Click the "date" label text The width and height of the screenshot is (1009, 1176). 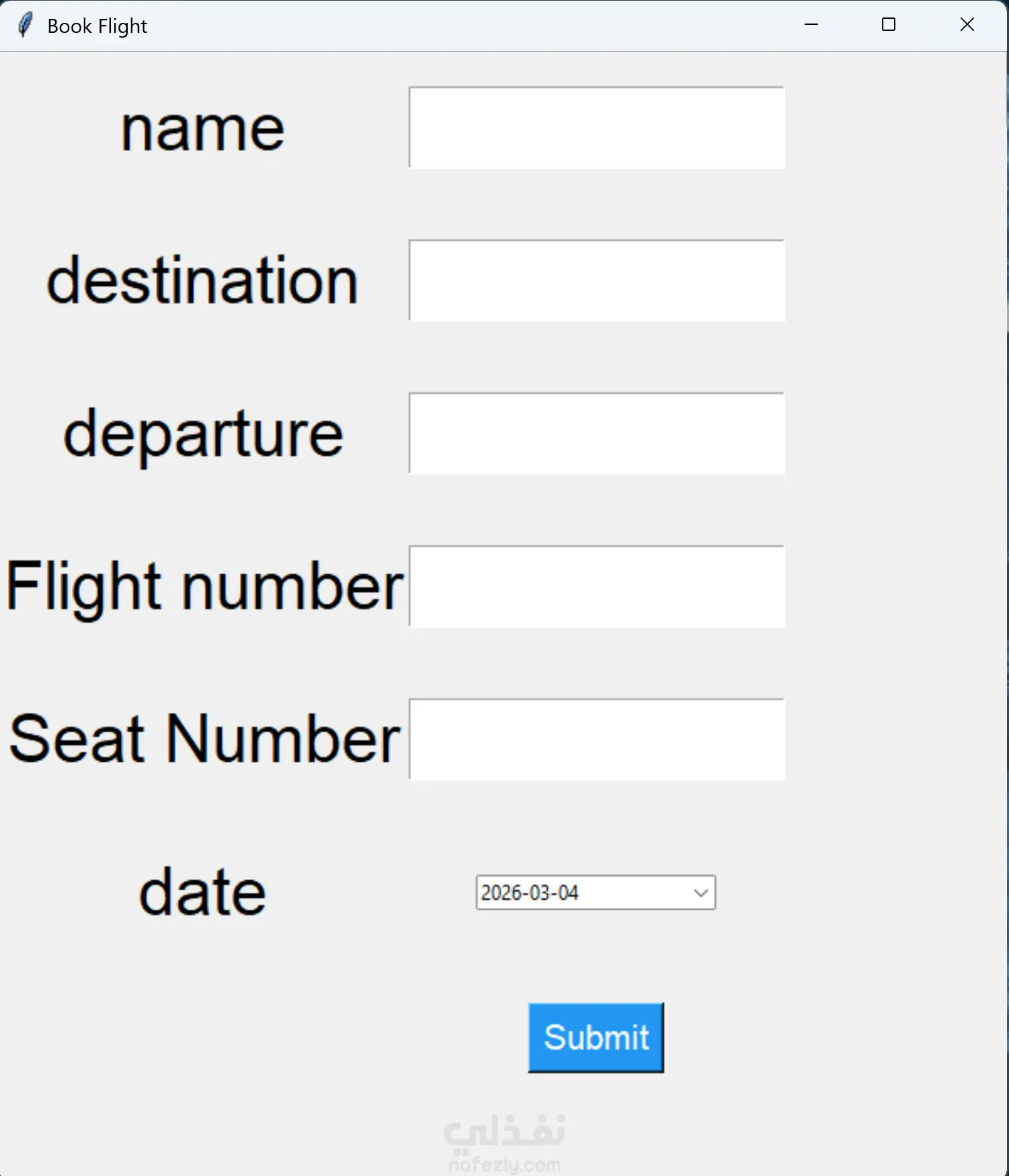pos(202,893)
